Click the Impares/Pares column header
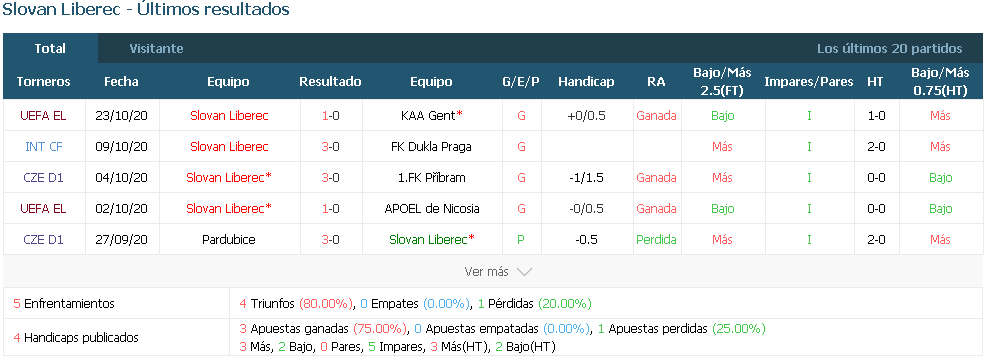This screenshot has width=989, height=364. coord(809,81)
